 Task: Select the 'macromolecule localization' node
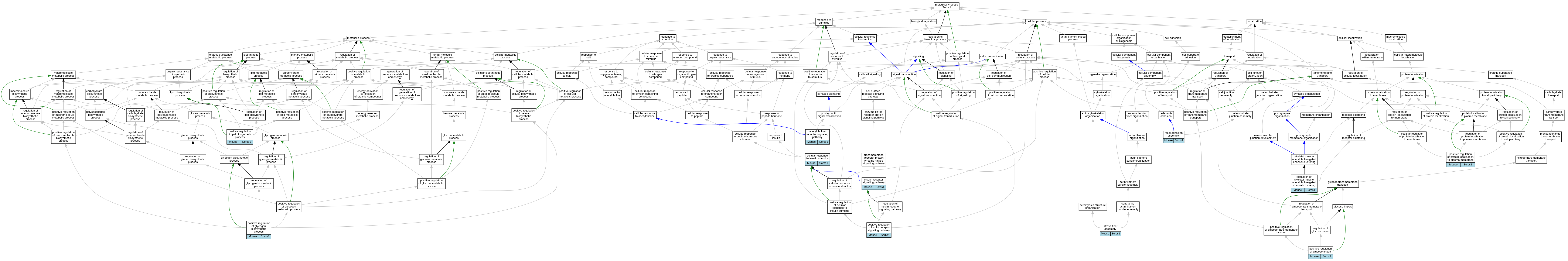[x=1396, y=38]
